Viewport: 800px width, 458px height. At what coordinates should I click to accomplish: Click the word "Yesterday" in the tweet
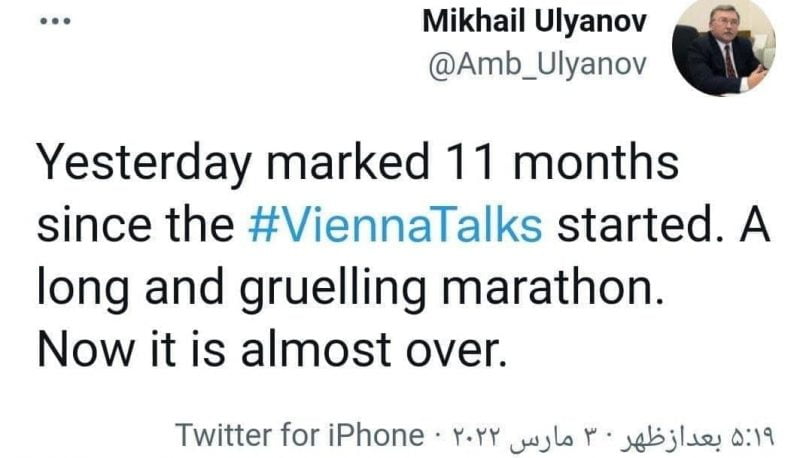click(138, 162)
